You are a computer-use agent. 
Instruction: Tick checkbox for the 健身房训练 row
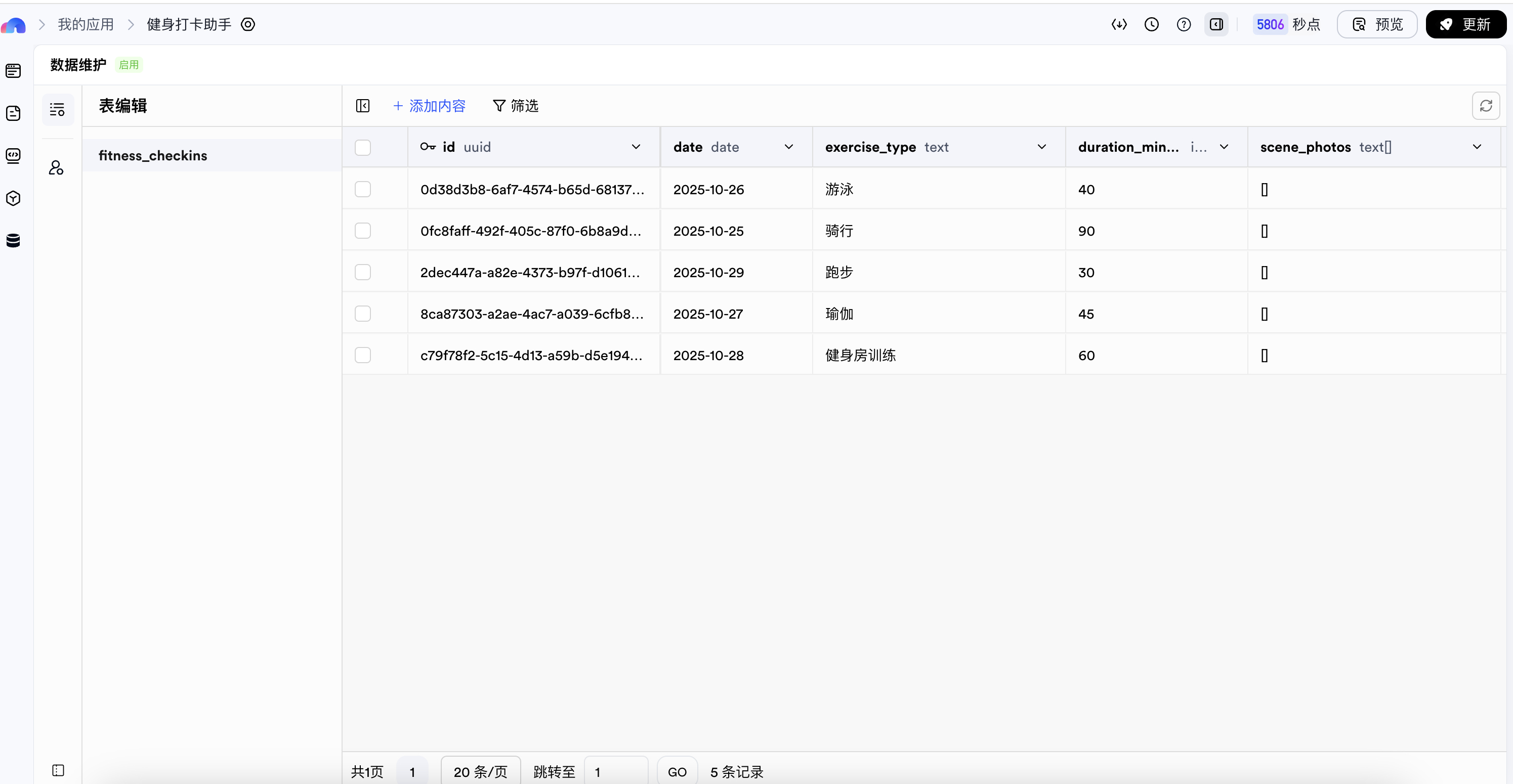click(362, 355)
